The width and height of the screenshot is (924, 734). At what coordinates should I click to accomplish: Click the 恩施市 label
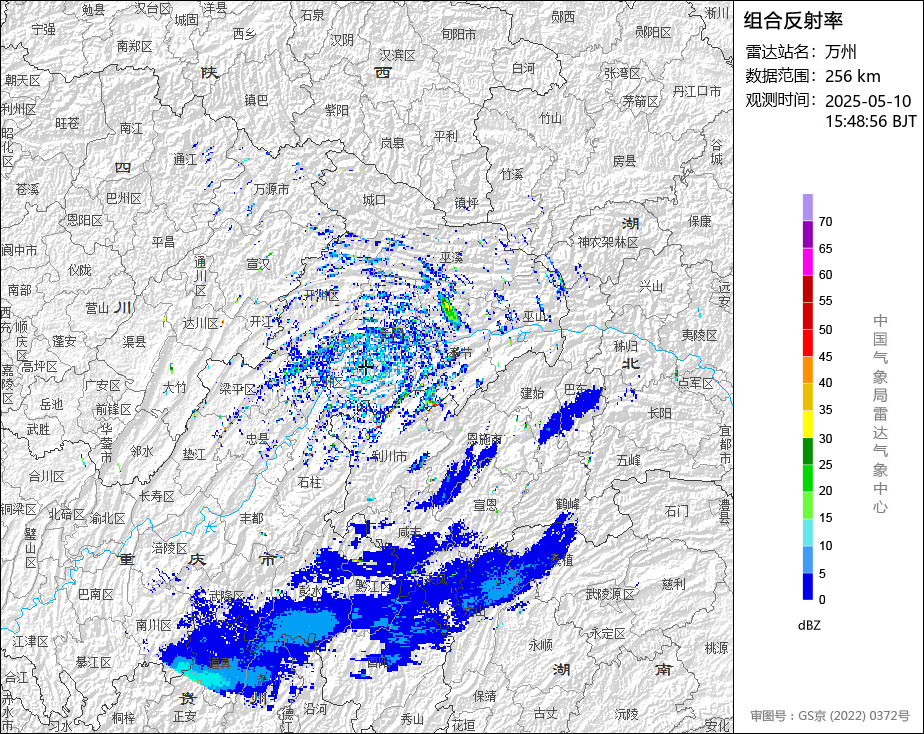pyautogui.click(x=484, y=439)
